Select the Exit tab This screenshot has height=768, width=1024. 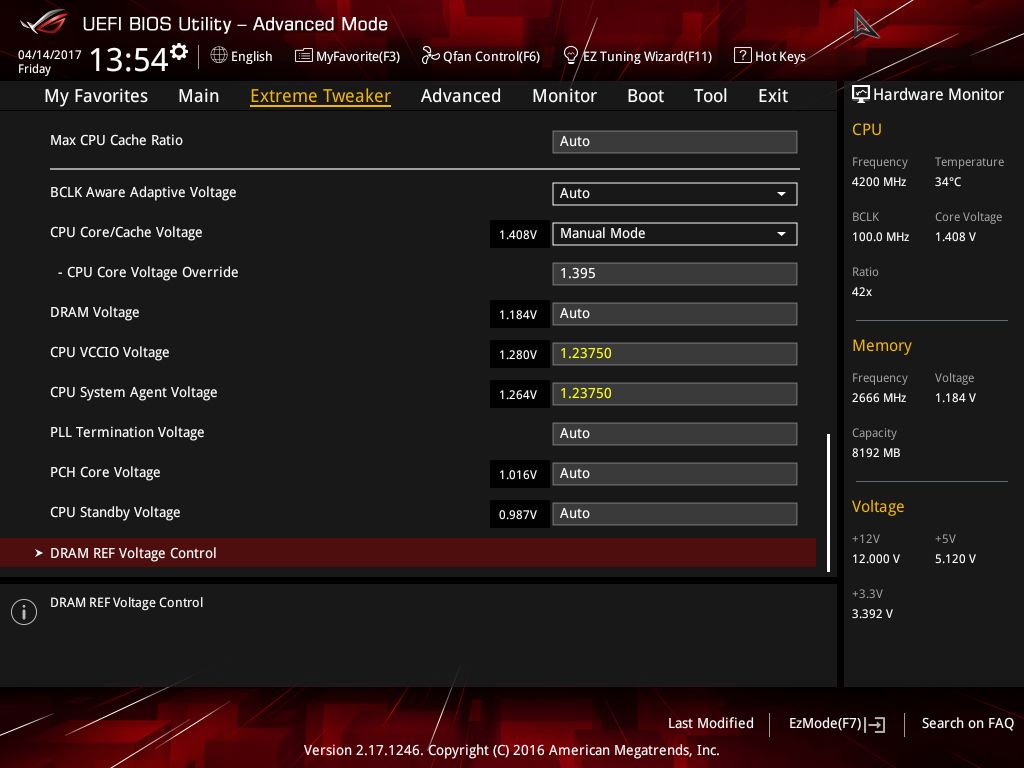point(773,96)
